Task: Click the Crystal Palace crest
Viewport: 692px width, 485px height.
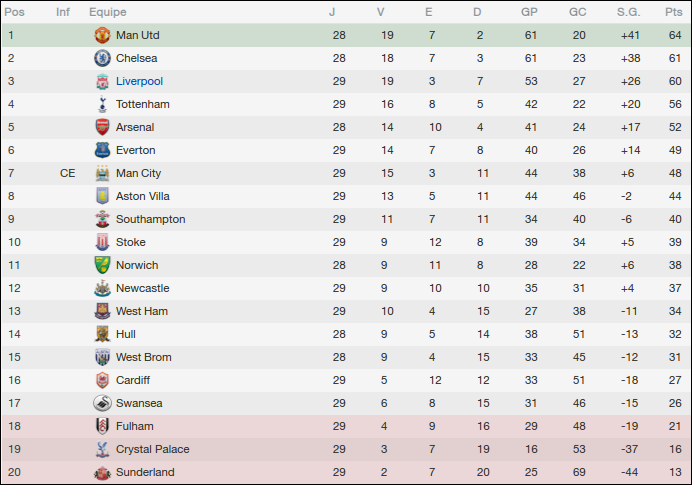Action: click(x=101, y=449)
